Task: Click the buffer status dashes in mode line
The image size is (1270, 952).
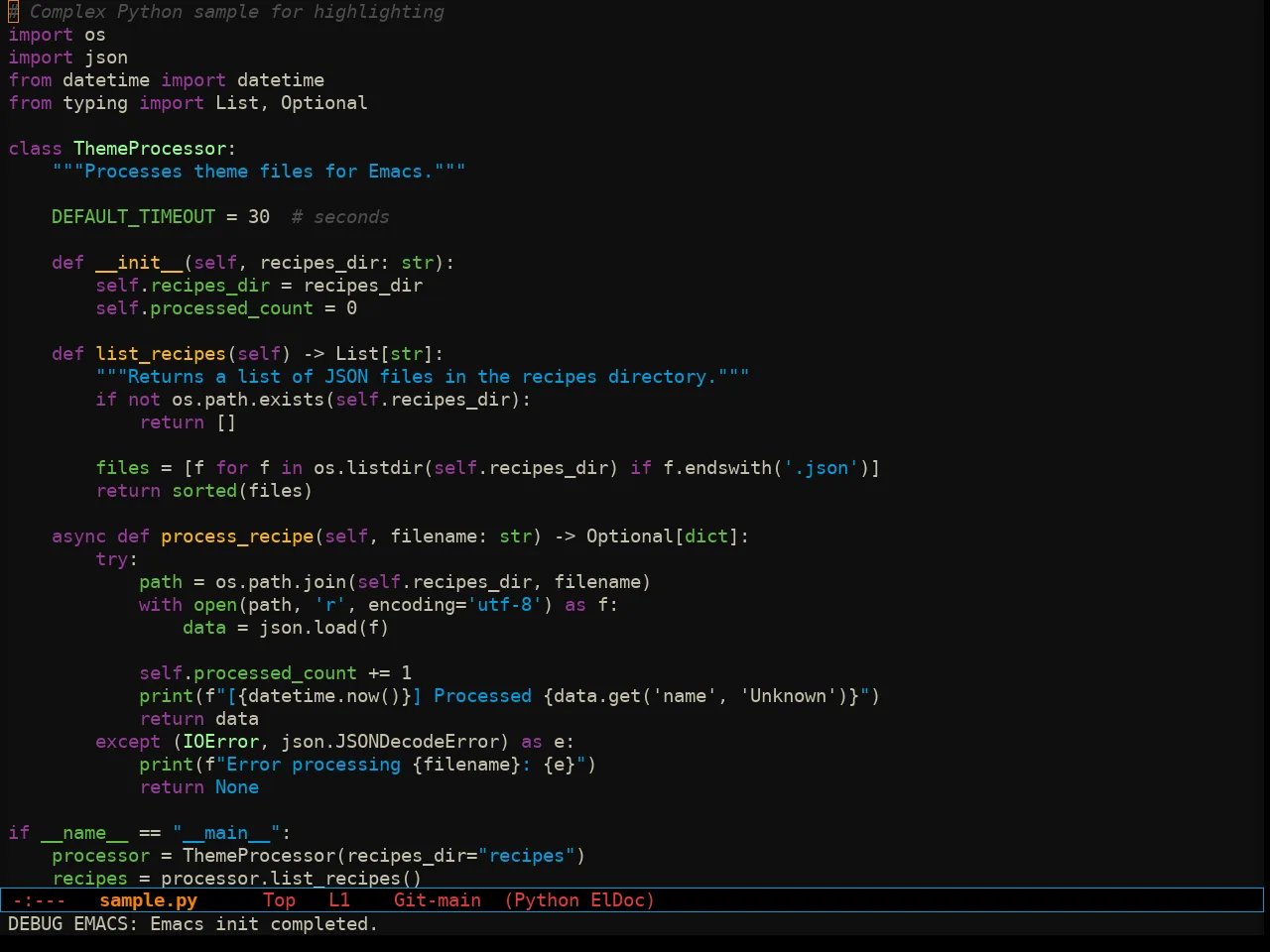Action: [x=39, y=900]
